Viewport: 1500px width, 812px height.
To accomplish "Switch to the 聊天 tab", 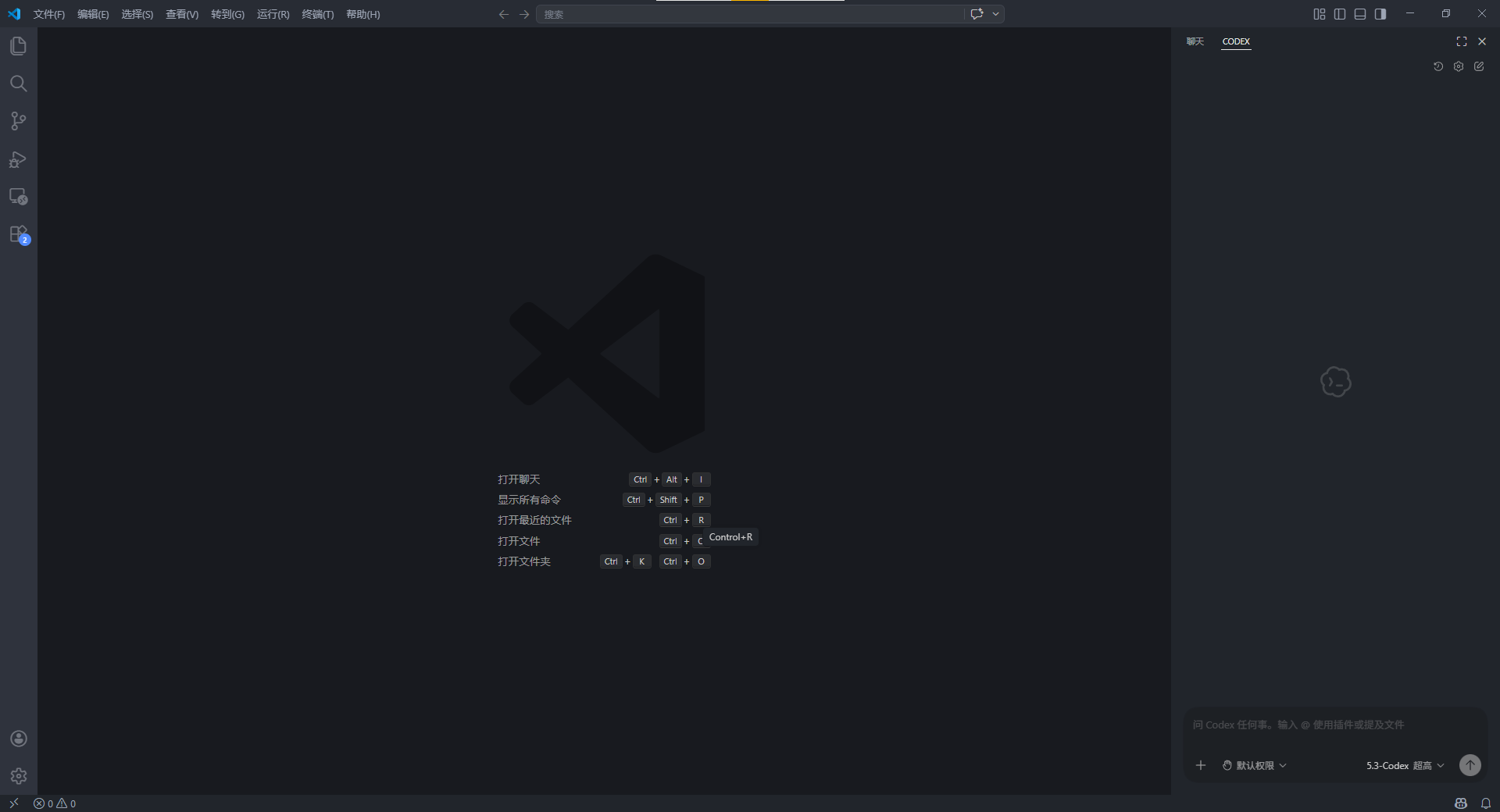I will (1195, 41).
